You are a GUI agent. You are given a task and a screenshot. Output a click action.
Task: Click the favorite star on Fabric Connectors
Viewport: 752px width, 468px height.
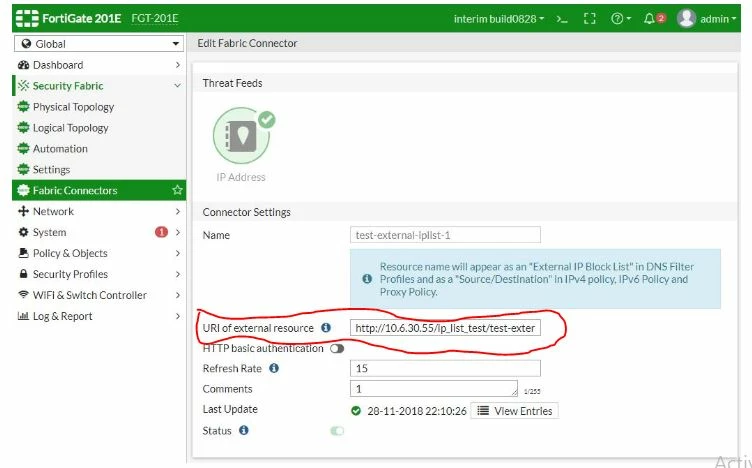click(177, 190)
